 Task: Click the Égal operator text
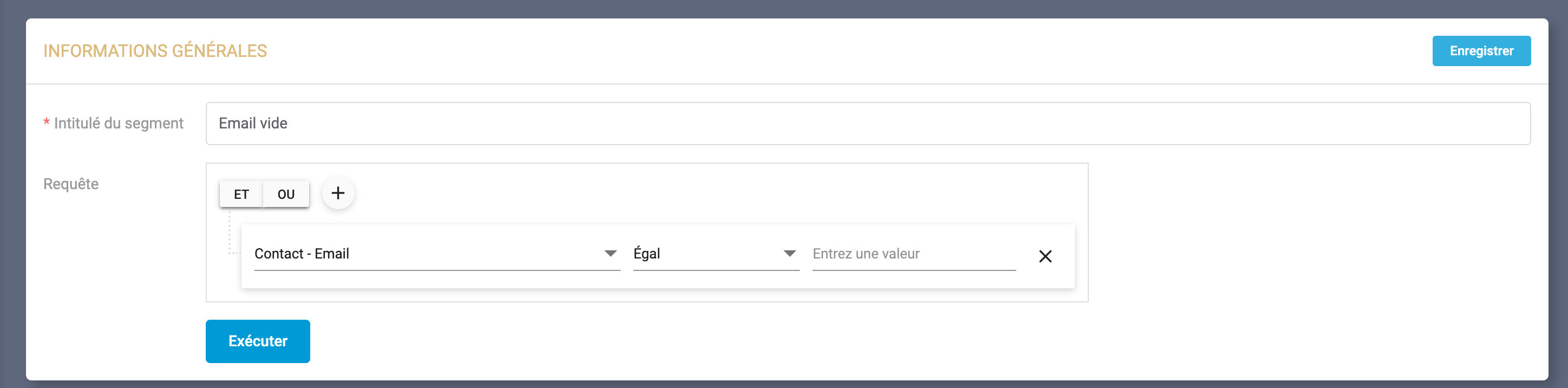coord(646,254)
